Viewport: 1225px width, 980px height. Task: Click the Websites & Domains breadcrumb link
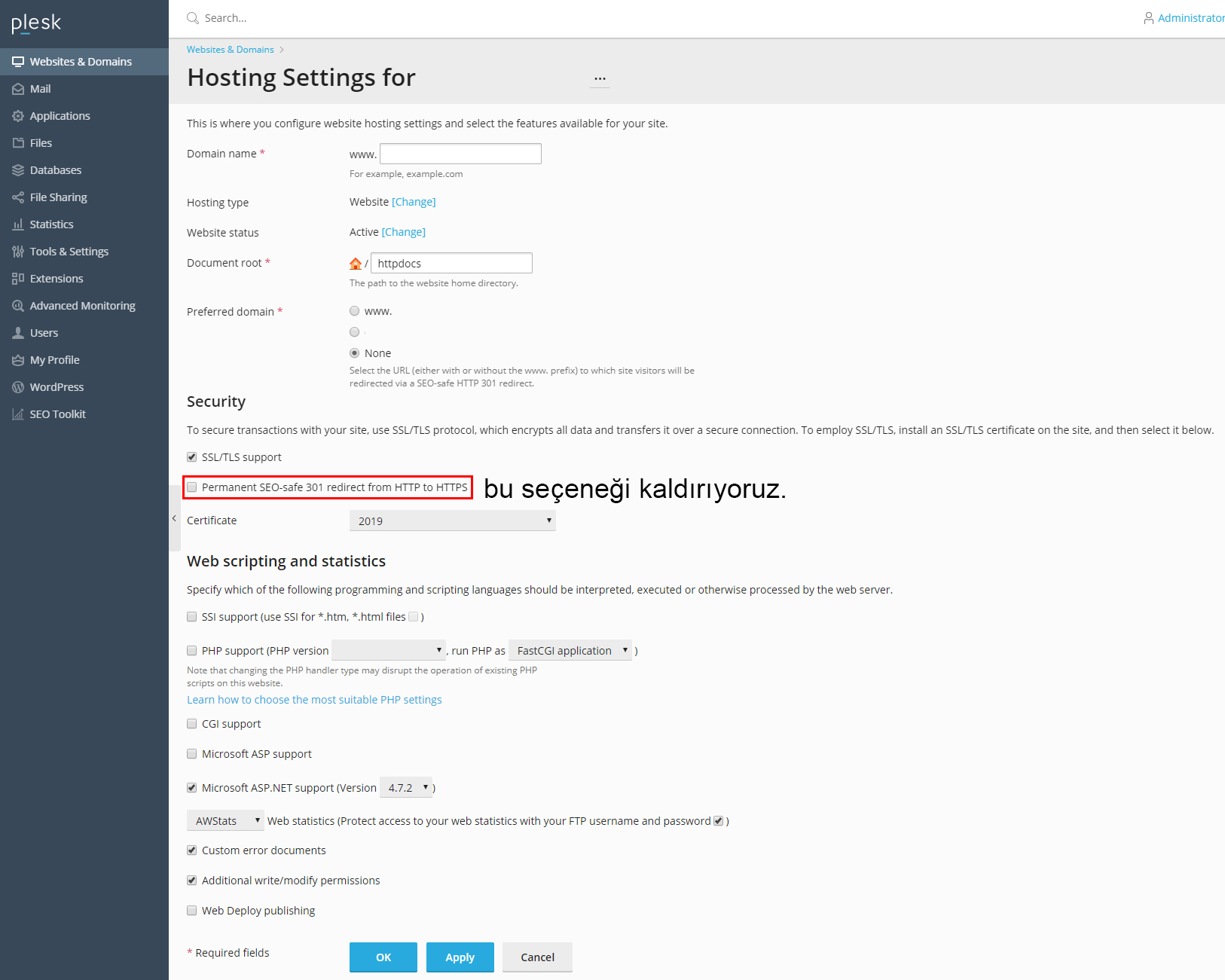coord(231,50)
